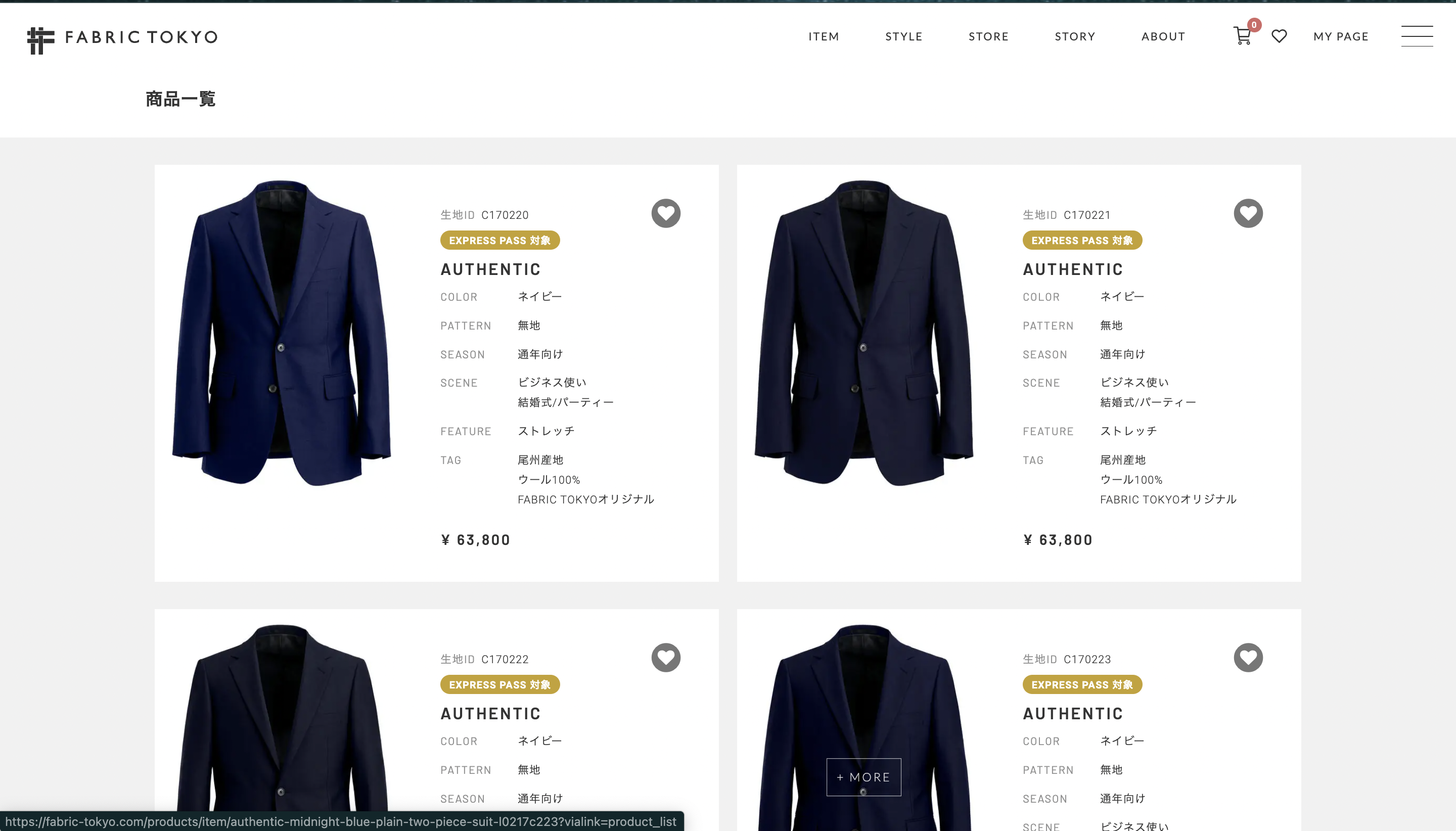This screenshot has height=831, width=1456.
Task: Favorite the C170223 suit
Action: pos(1248,658)
